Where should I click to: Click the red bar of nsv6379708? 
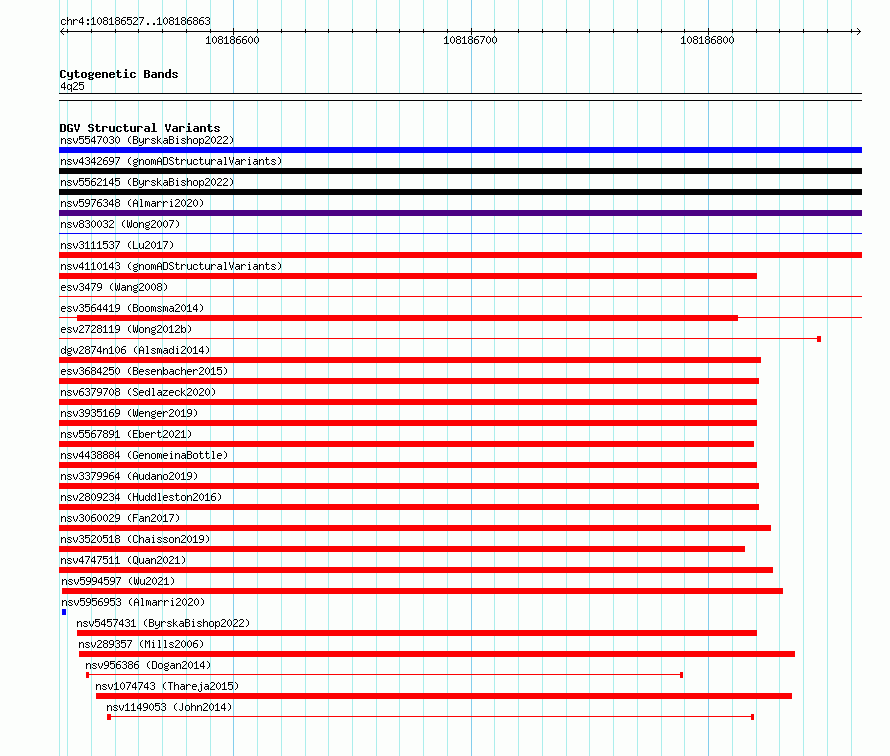pos(408,402)
